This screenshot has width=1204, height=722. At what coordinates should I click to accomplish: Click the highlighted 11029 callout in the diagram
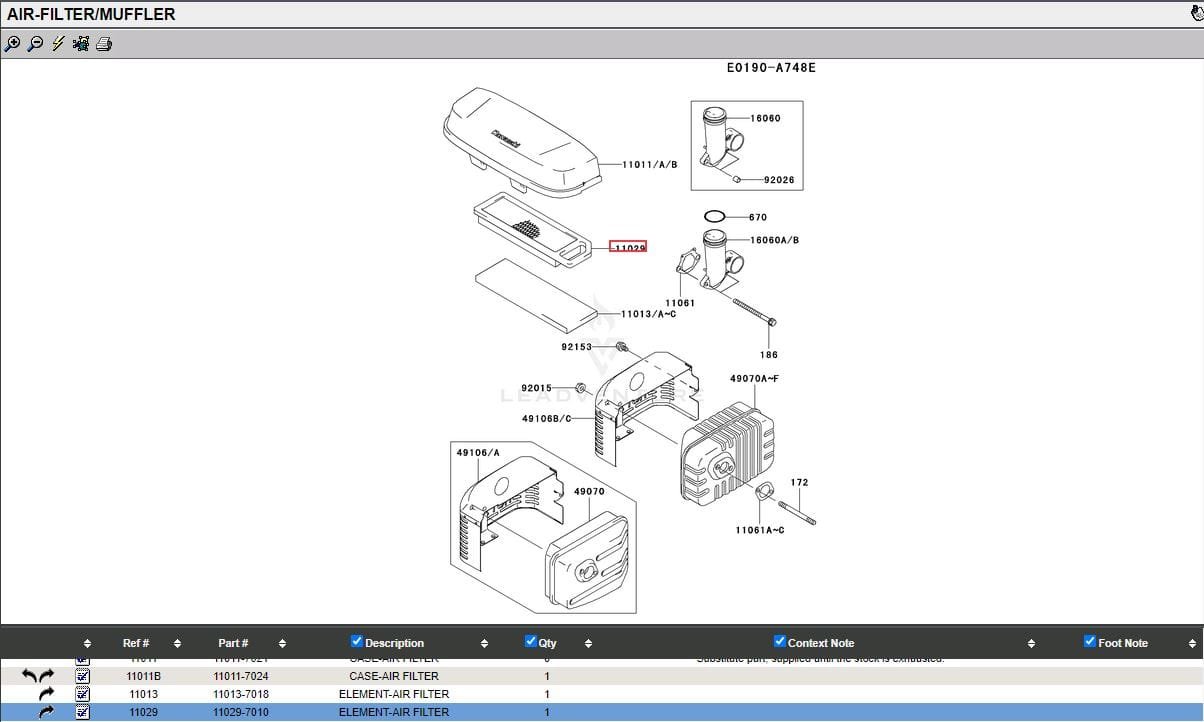click(x=628, y=247)
